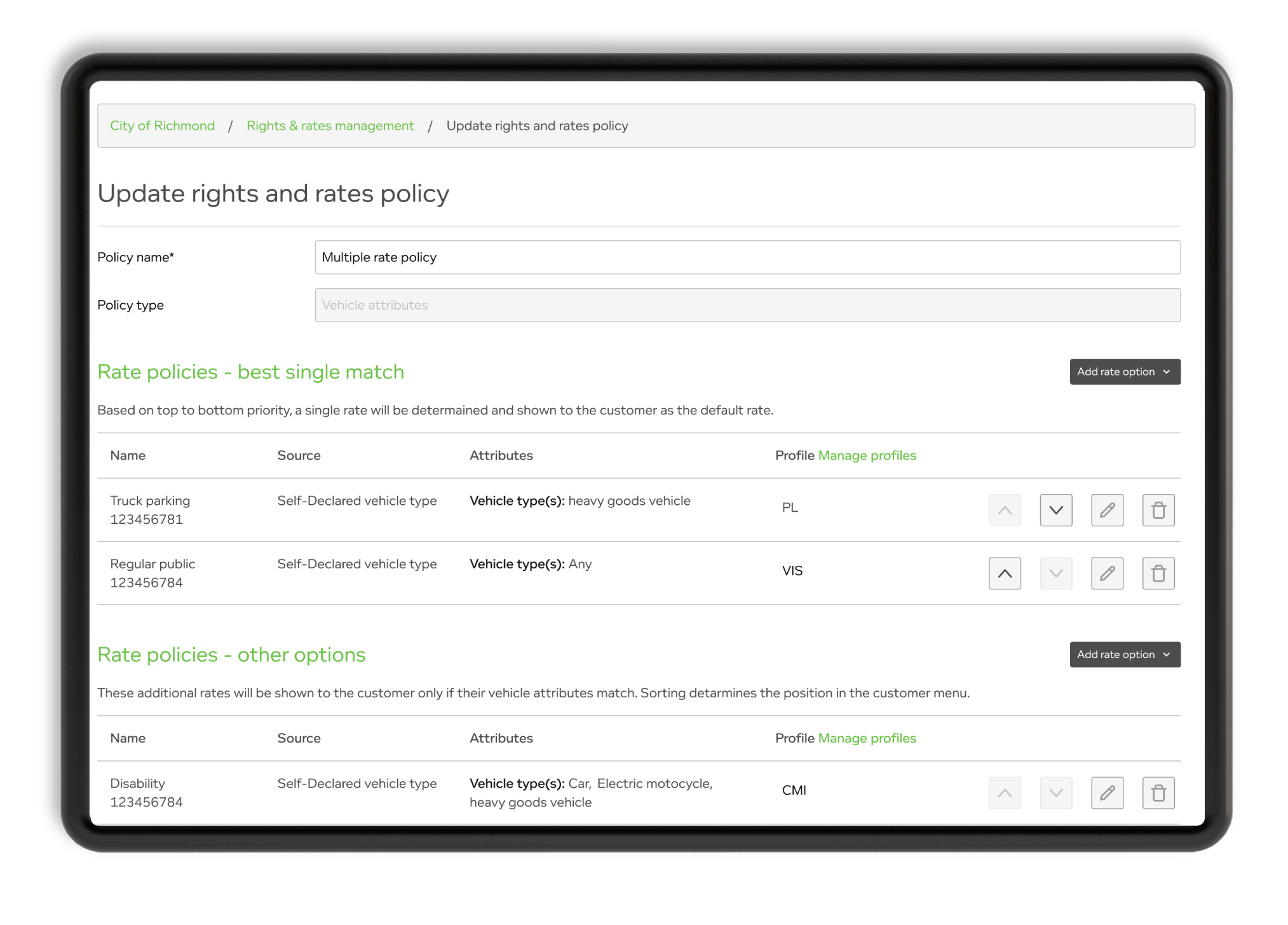Click the Multiple rate policy name field
The image size is (1288, 925).
pyautogui.click(x=747, y=257)
